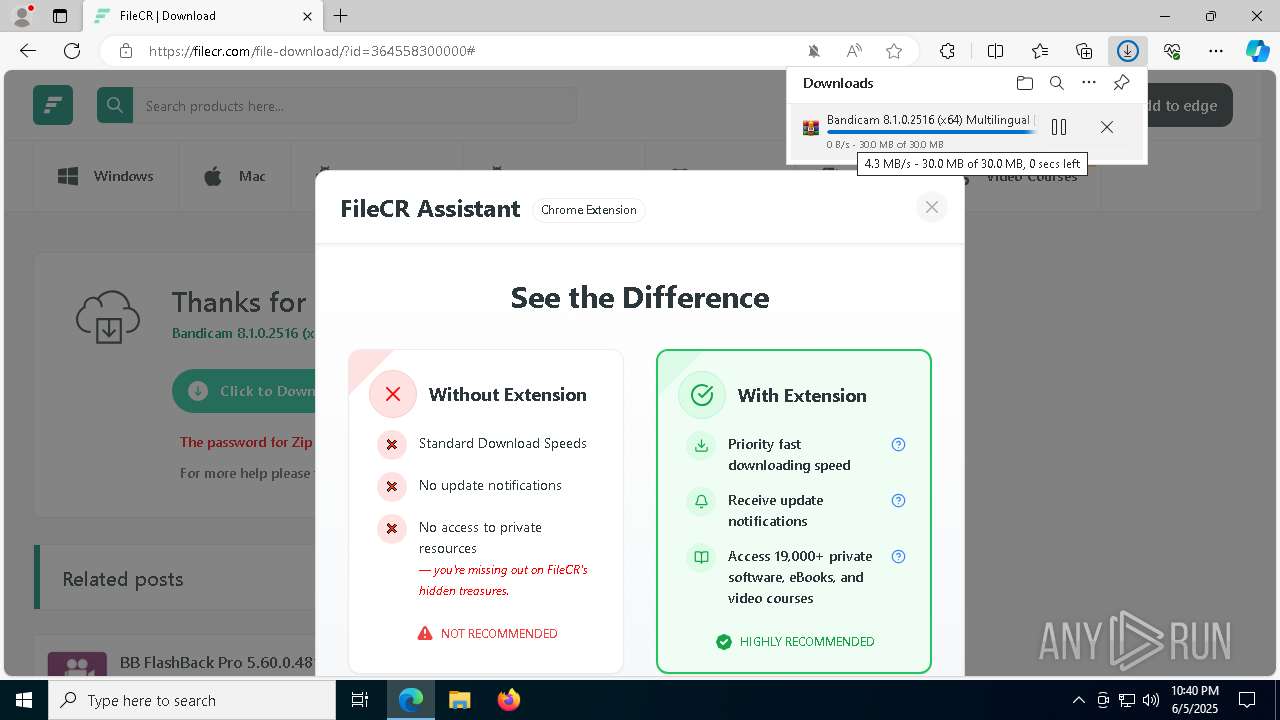Close the FileCR Assistant dialog
The image size is (1280, 720).
931,207
